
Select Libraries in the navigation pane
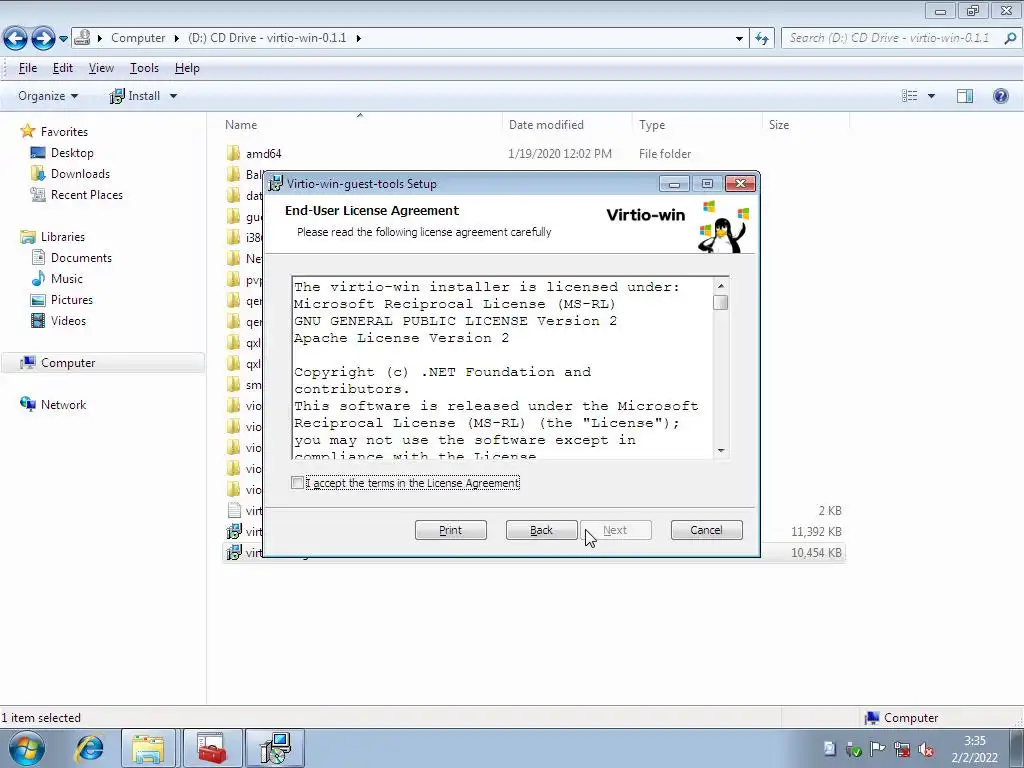[x=63, y=236]
